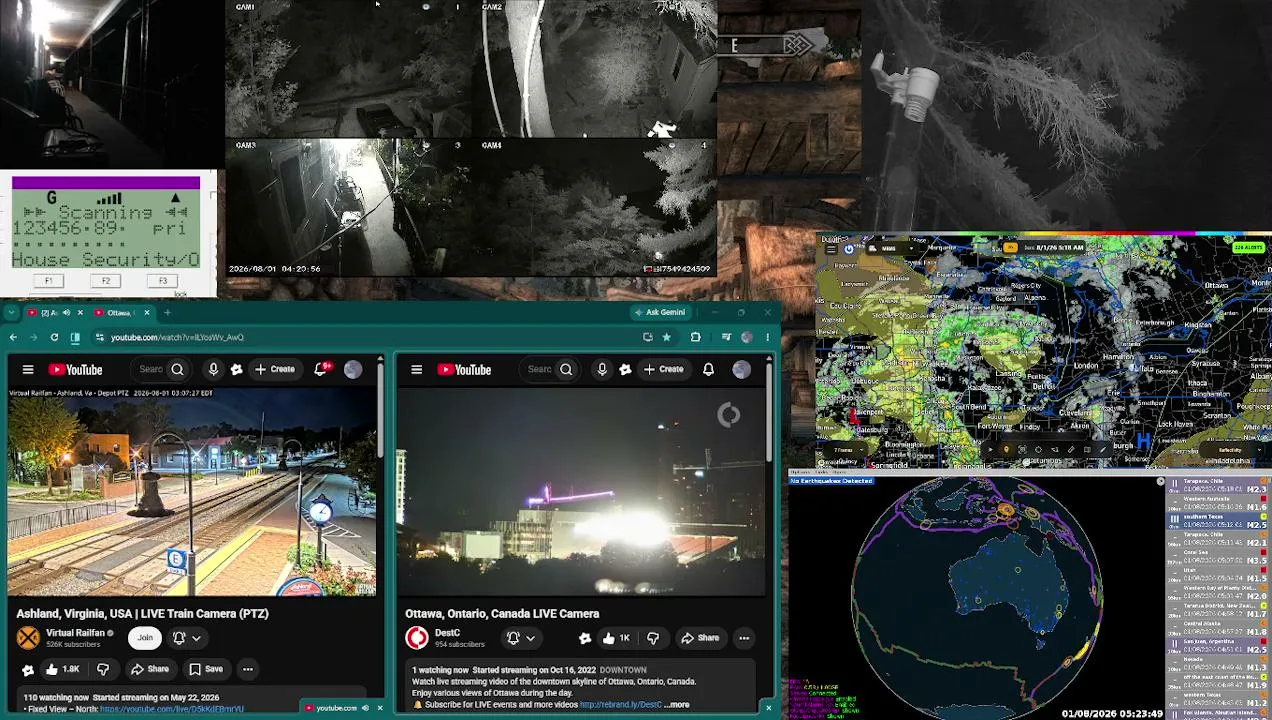
Task: Like the Ottawa video (1K)
Action: click(617, 638)
